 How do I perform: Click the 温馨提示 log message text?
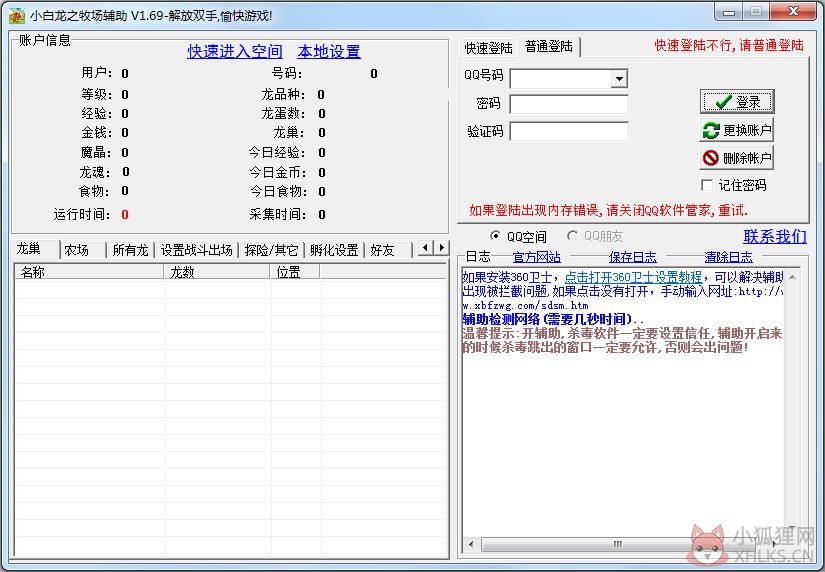click(622, 340)
